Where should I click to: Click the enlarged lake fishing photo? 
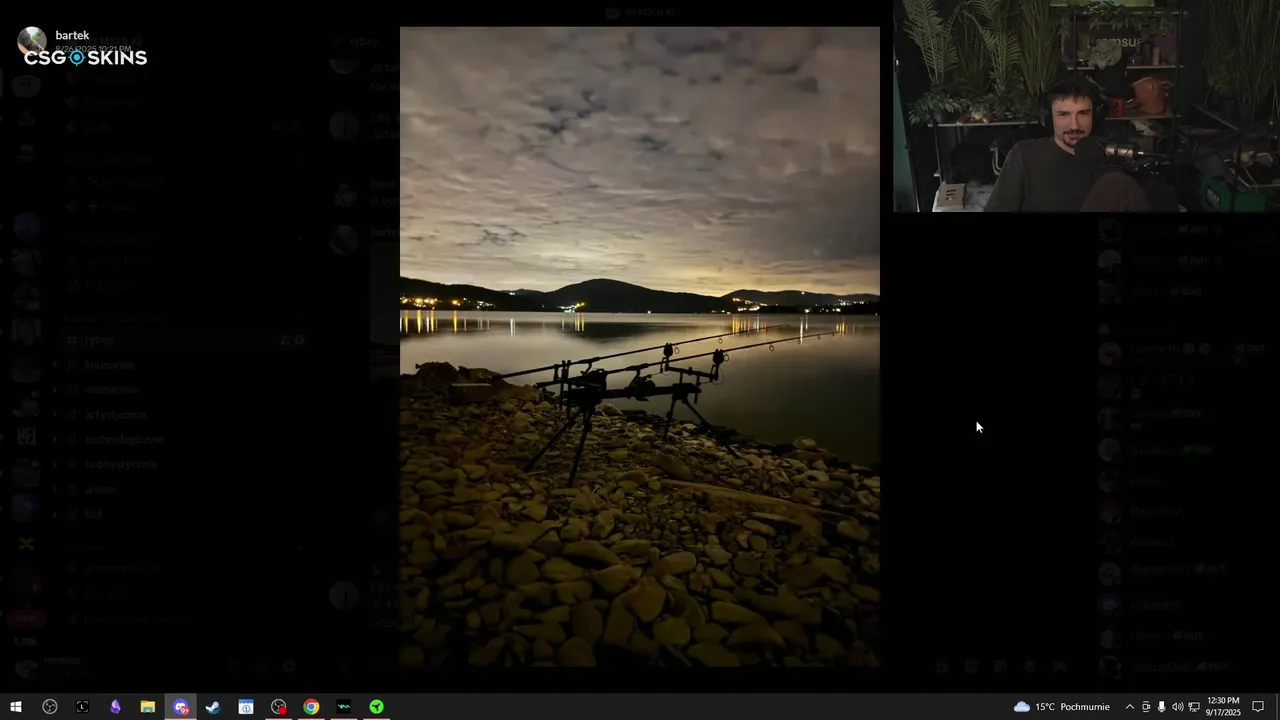(x=640, y=346)
